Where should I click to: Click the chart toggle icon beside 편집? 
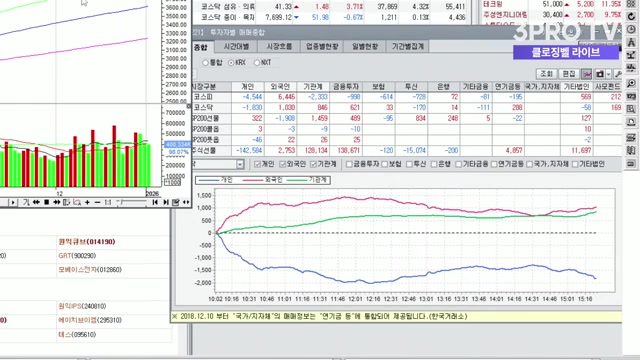pos(587,74)
